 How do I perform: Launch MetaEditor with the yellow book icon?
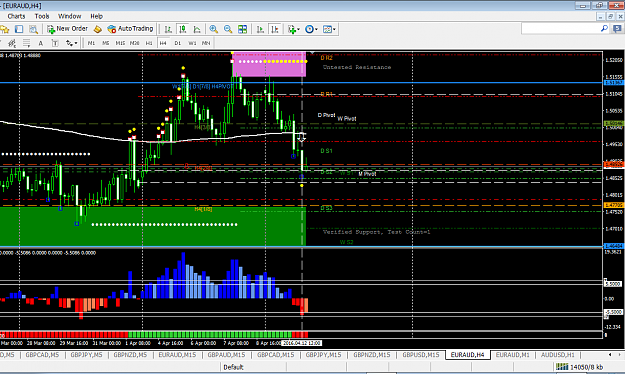(98, 29)
